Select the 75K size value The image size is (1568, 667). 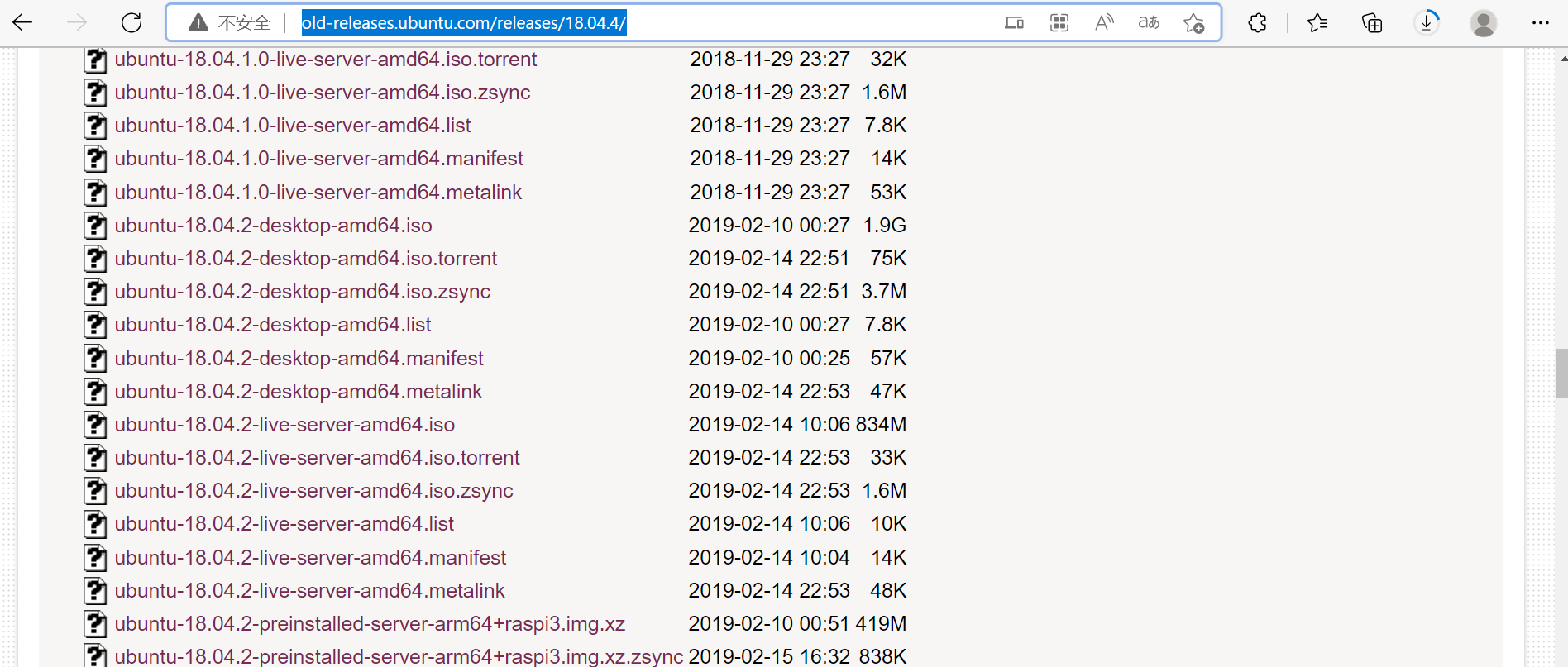[x=889, y=259]
